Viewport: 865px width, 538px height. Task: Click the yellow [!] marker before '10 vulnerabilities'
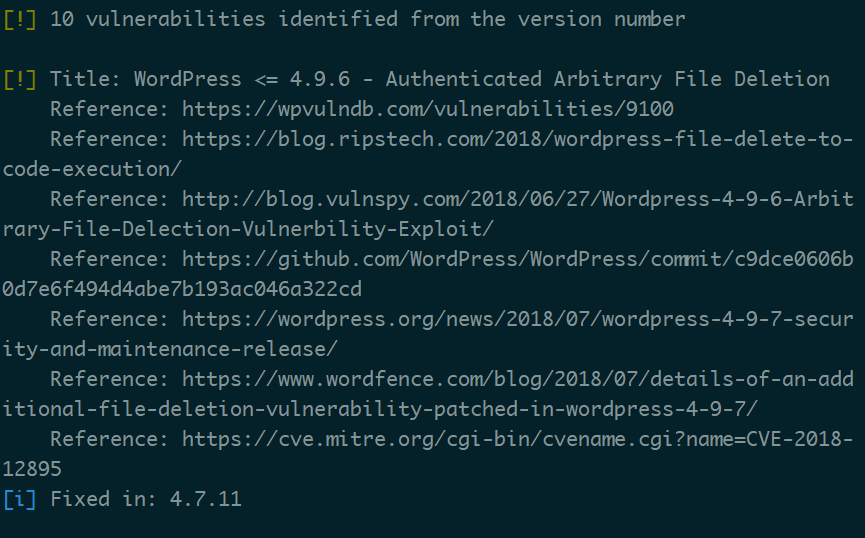20,19
